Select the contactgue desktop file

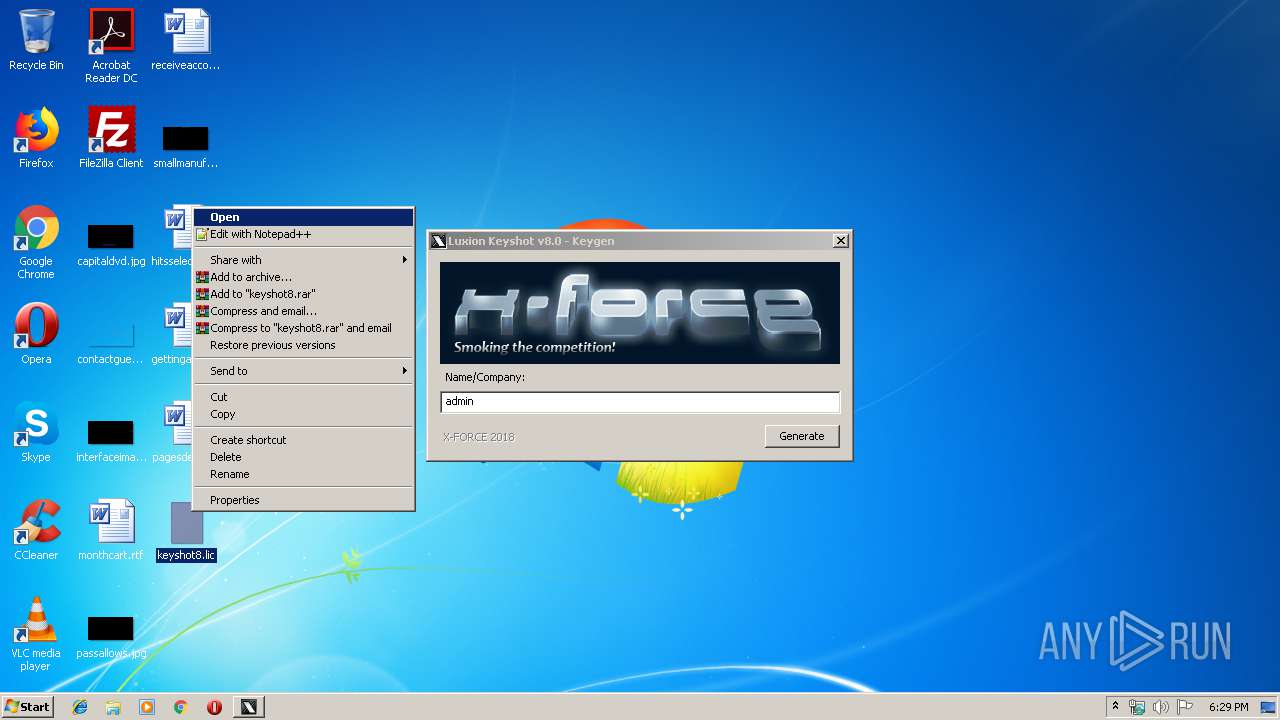tap(111, 343)
